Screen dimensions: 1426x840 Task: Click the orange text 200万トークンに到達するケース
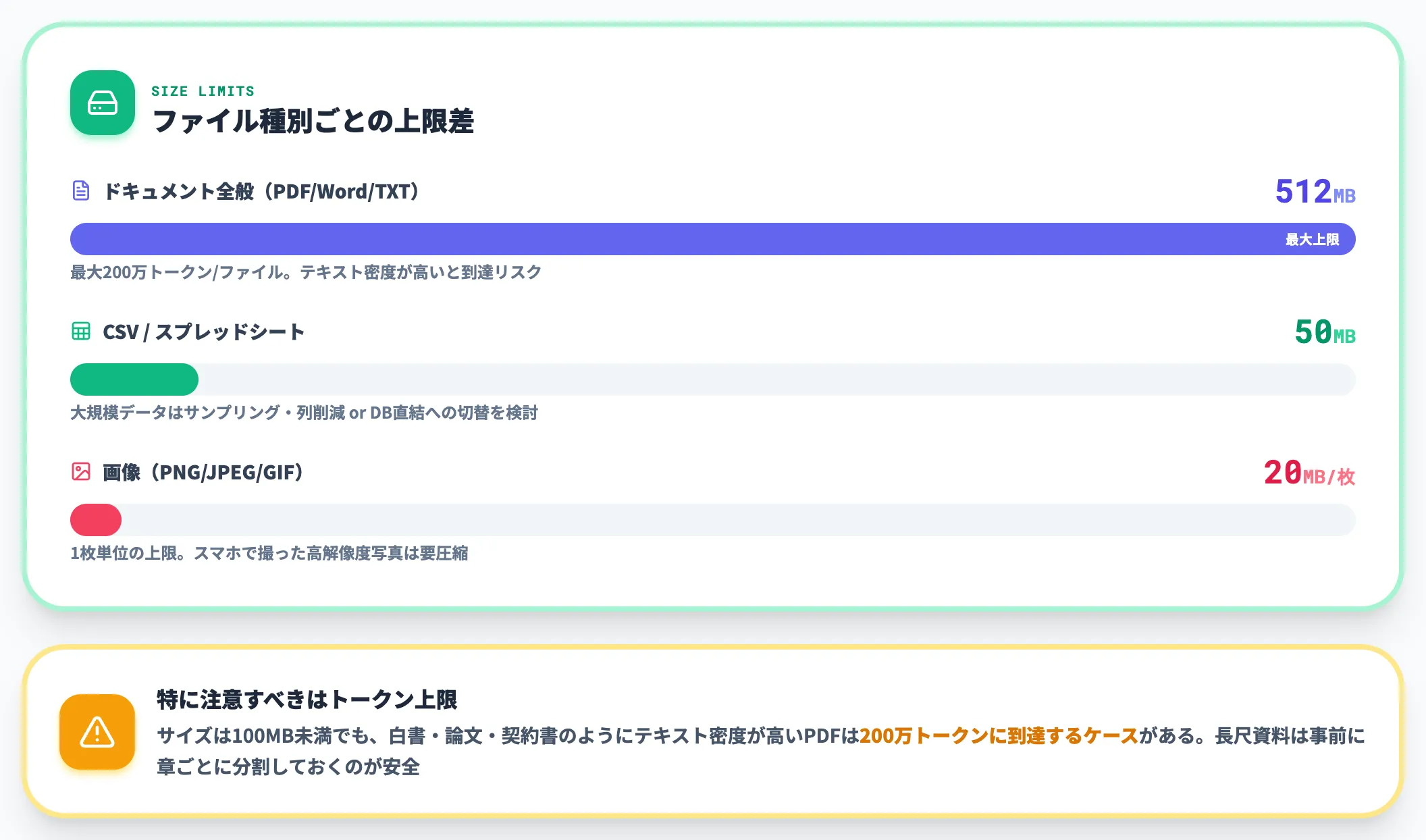999,736
